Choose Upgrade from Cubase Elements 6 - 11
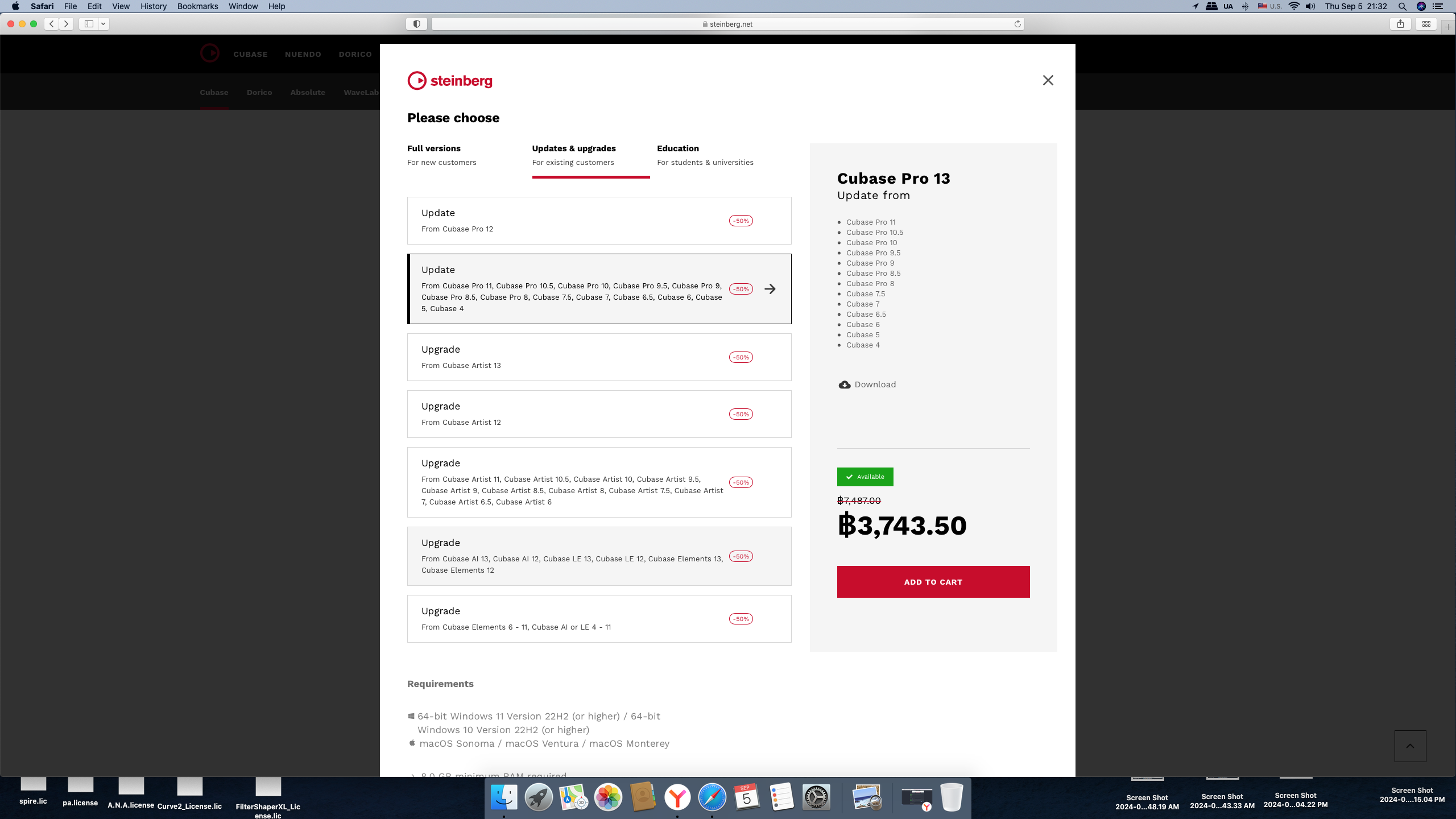 599,619
